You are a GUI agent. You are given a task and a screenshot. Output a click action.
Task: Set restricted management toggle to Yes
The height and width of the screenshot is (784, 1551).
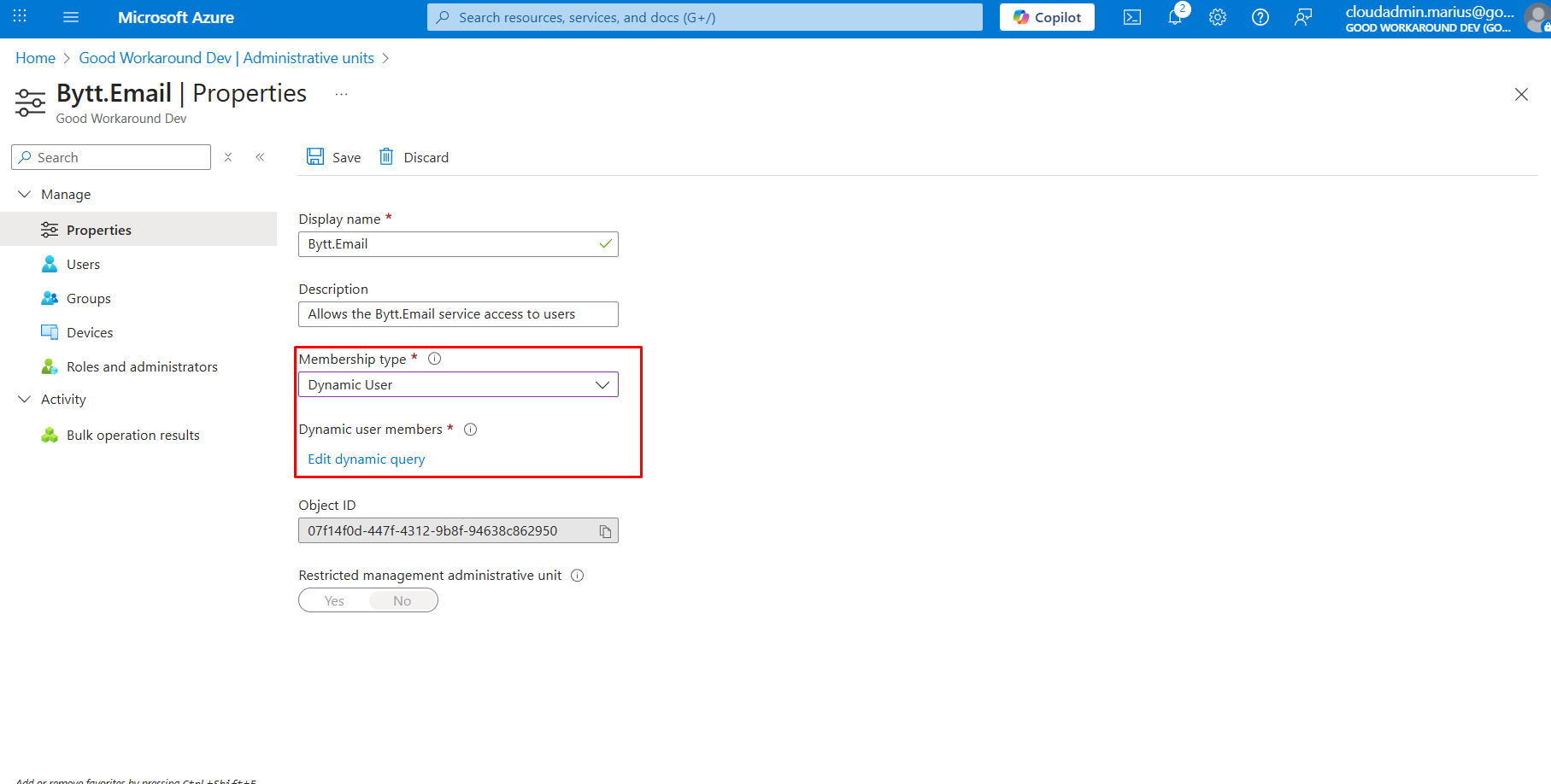[334, 601]
